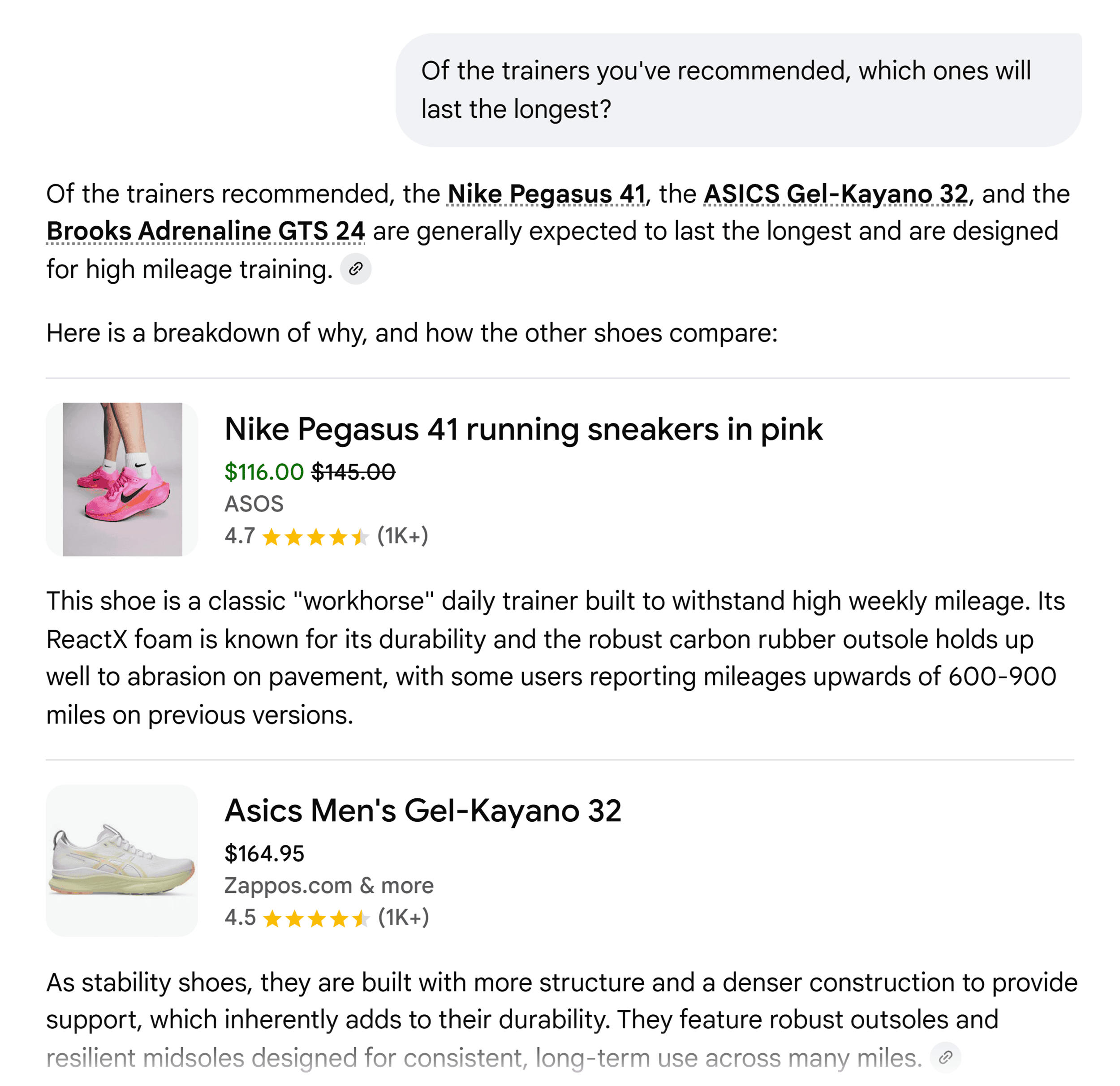
Task: Click the 4.7 rating number
Action: (x=238, y=536)
